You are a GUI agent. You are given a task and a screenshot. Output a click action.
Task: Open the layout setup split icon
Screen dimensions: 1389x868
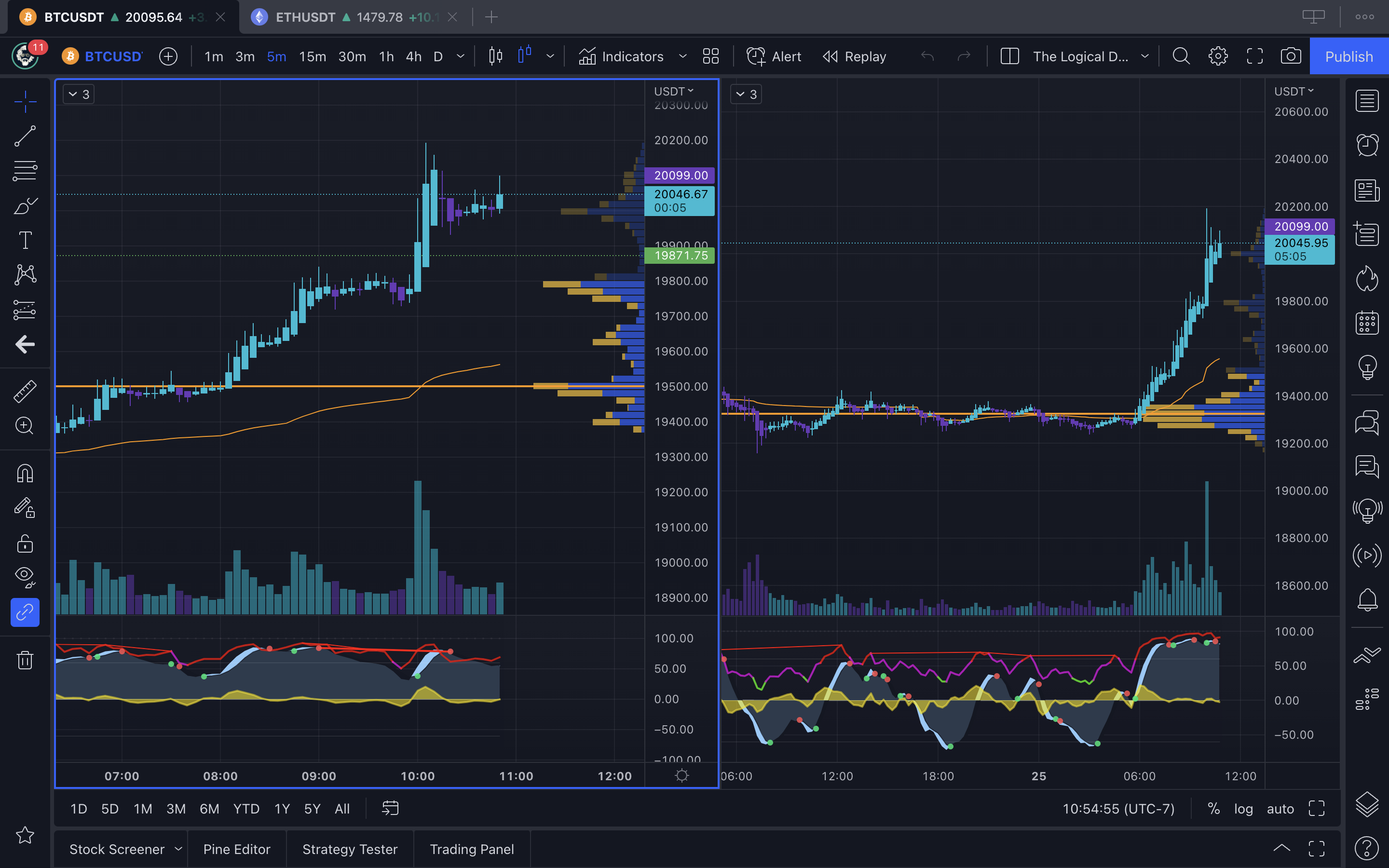tap(1009, 56)
